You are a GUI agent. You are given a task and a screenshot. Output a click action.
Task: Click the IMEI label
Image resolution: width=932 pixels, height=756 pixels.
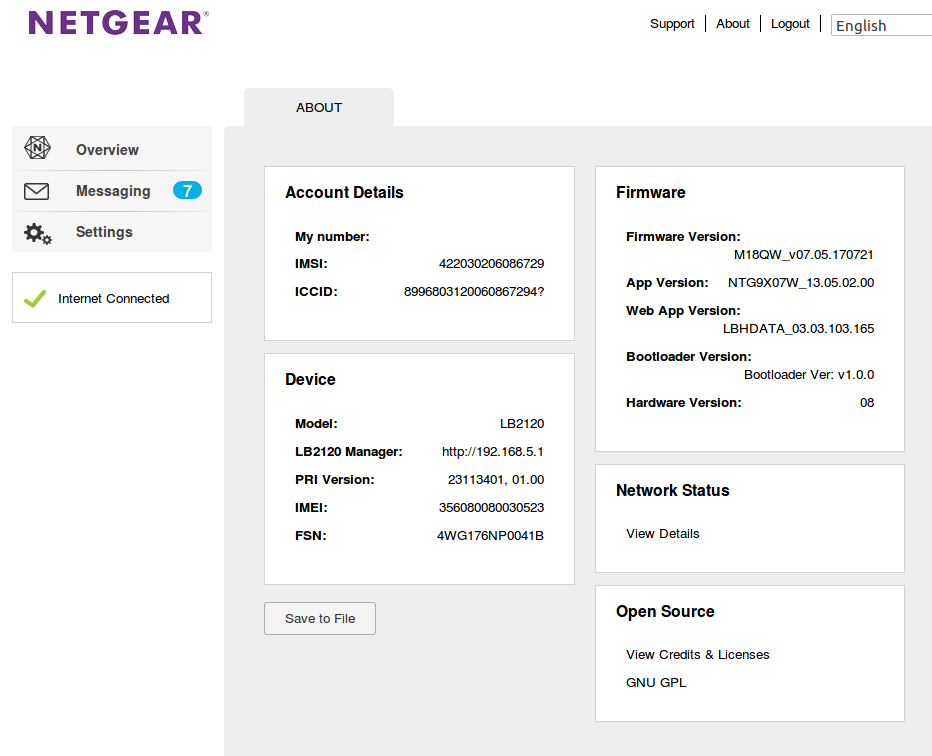(x=311, y=508)
